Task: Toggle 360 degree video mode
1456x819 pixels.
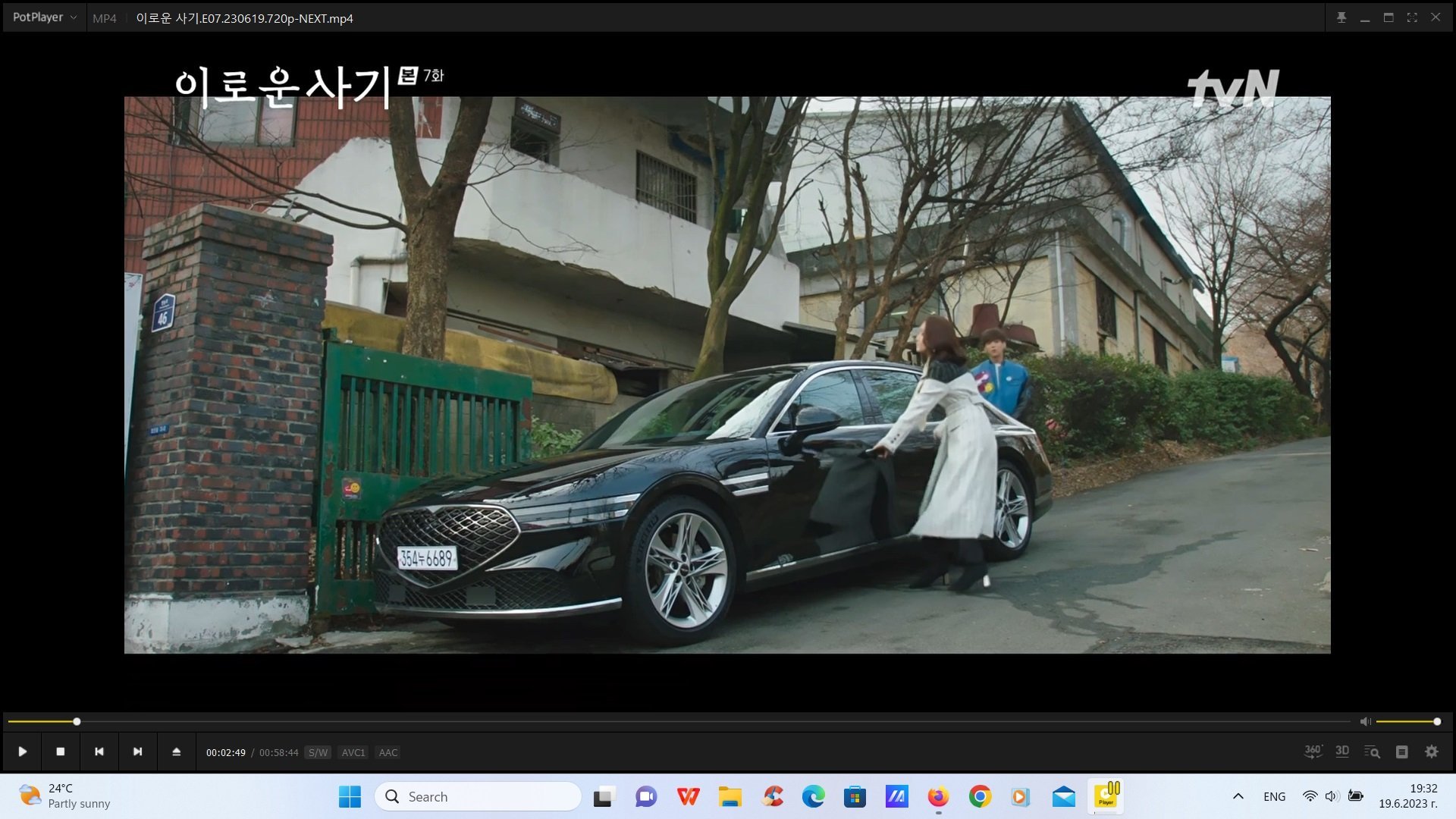Action: coord(1313,752)
